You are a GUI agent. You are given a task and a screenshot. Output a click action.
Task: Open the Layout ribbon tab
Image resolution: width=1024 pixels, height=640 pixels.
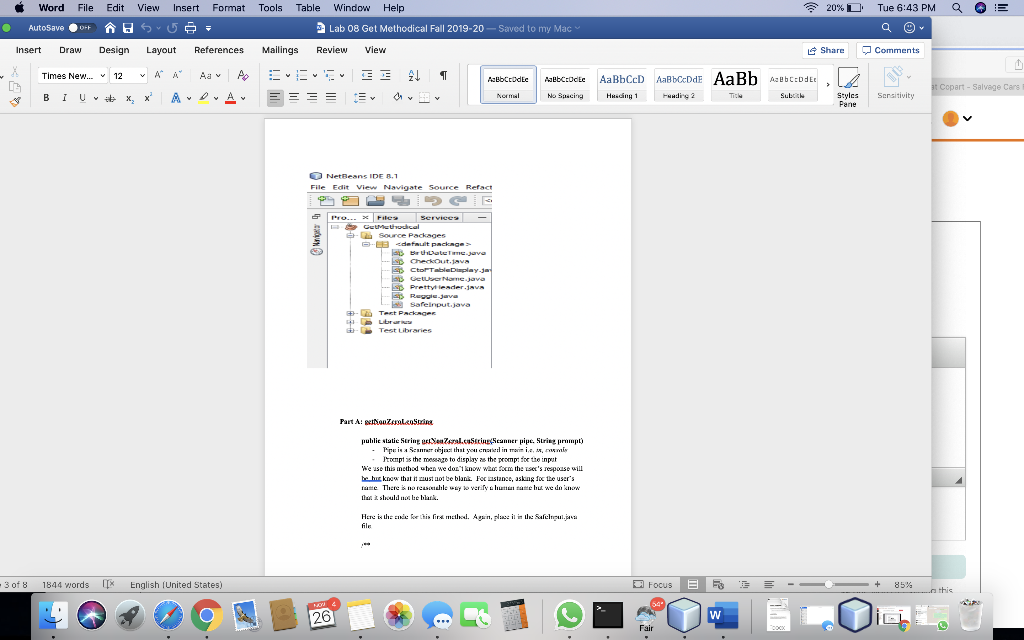161,50
